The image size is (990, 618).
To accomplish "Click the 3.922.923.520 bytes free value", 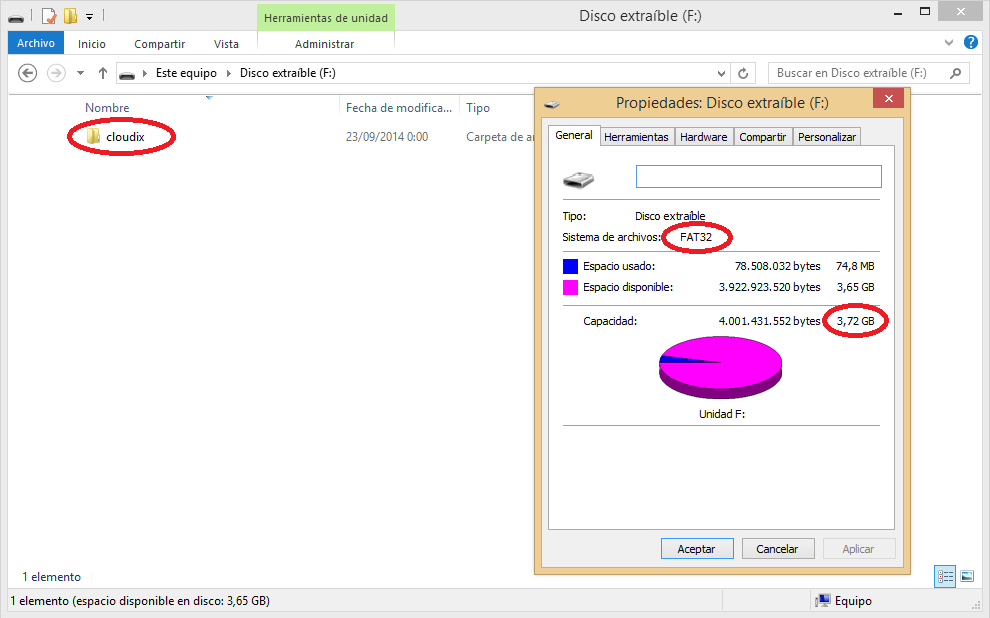I will click(x=769, y=287).
